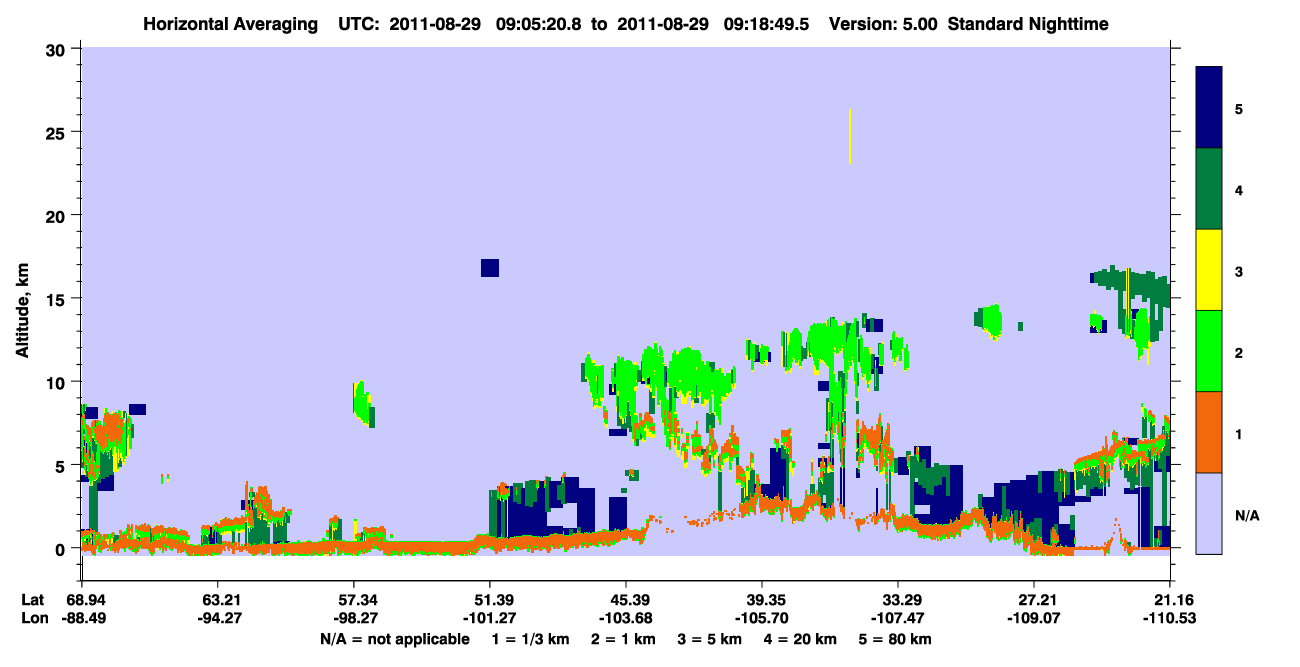Click the dark green level 4 legend swatch
Screen dimensions: 1300x667
pyautogui.click(x=1209, y=189)
